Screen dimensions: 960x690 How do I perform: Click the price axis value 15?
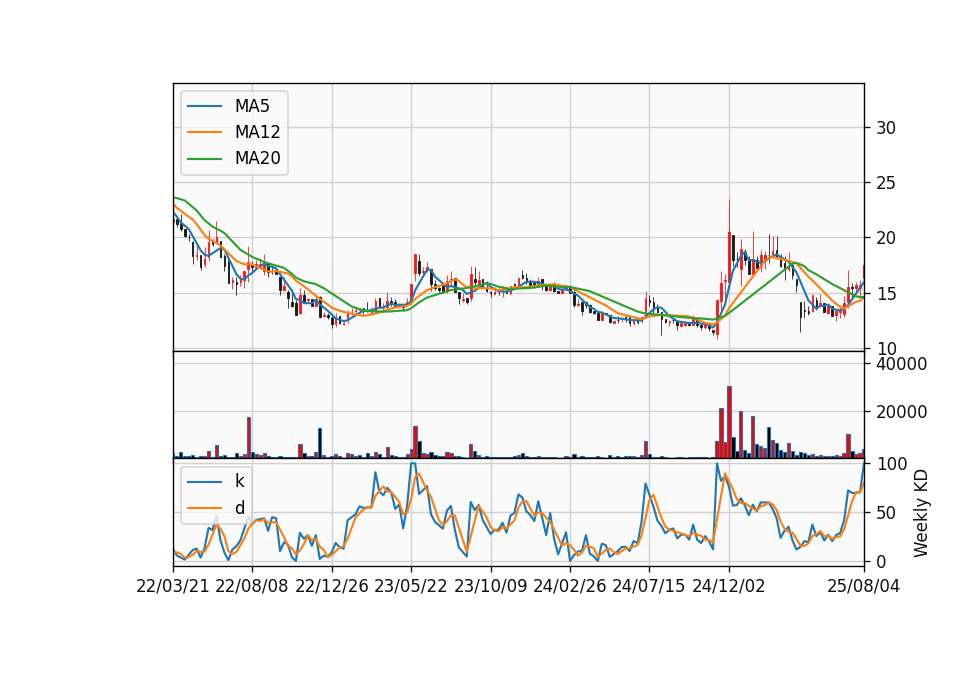(886, 294)
